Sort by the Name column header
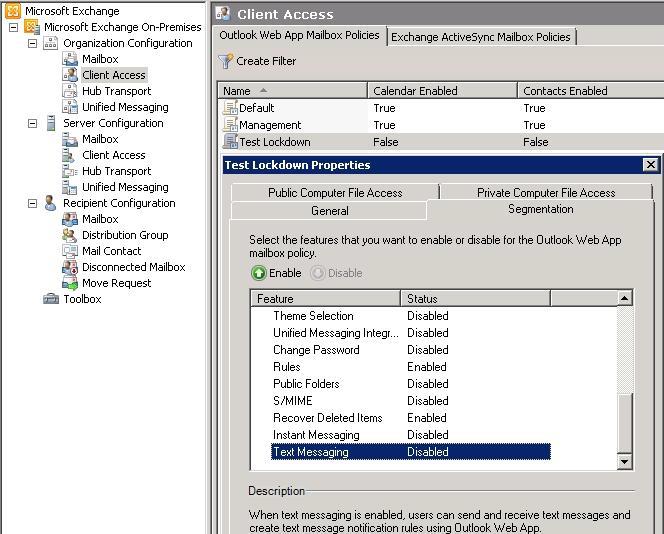 coord(293,91)
